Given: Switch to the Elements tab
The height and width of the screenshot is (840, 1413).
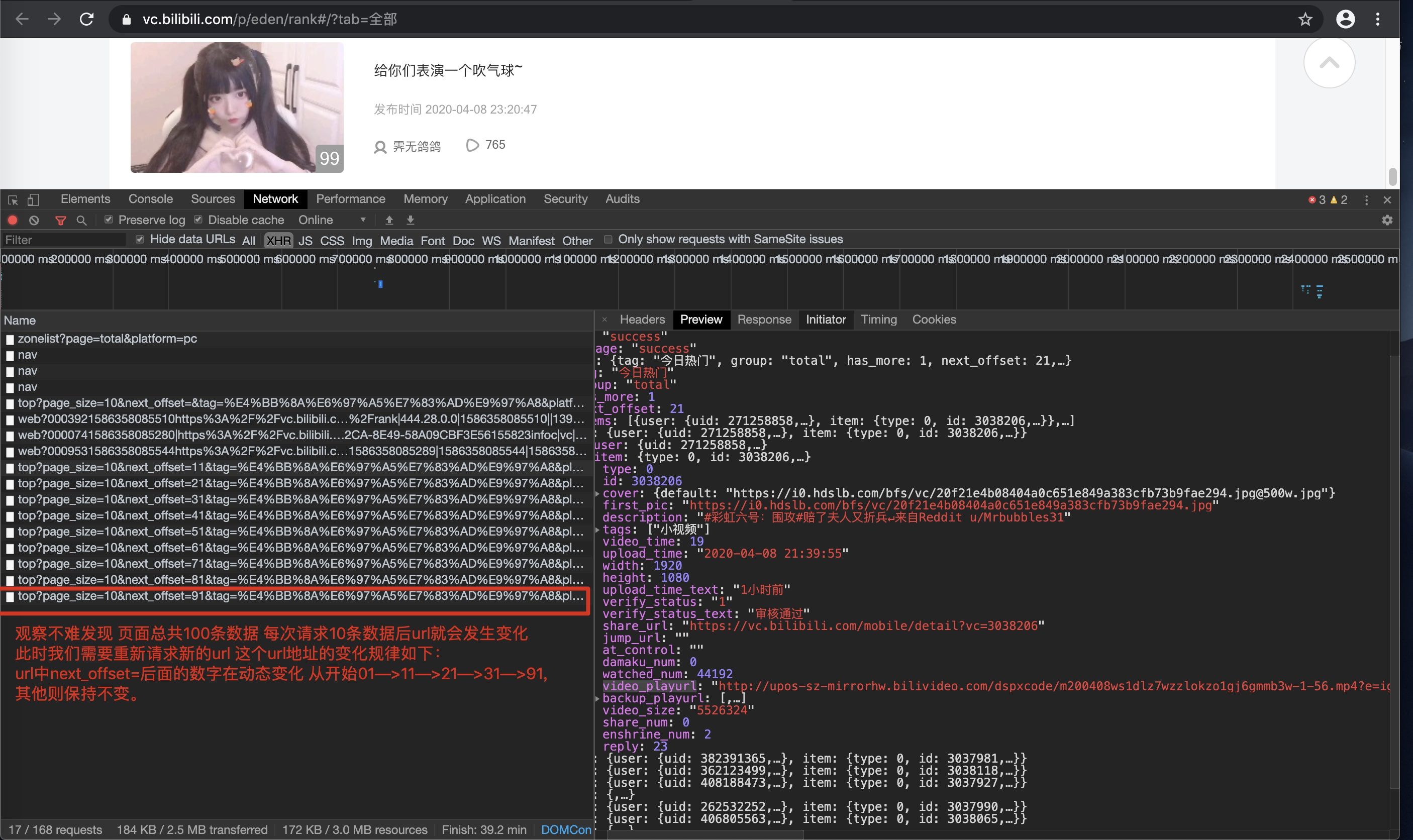Looking at the screenshot, I should pyautogui.click(x=85, y=199).
